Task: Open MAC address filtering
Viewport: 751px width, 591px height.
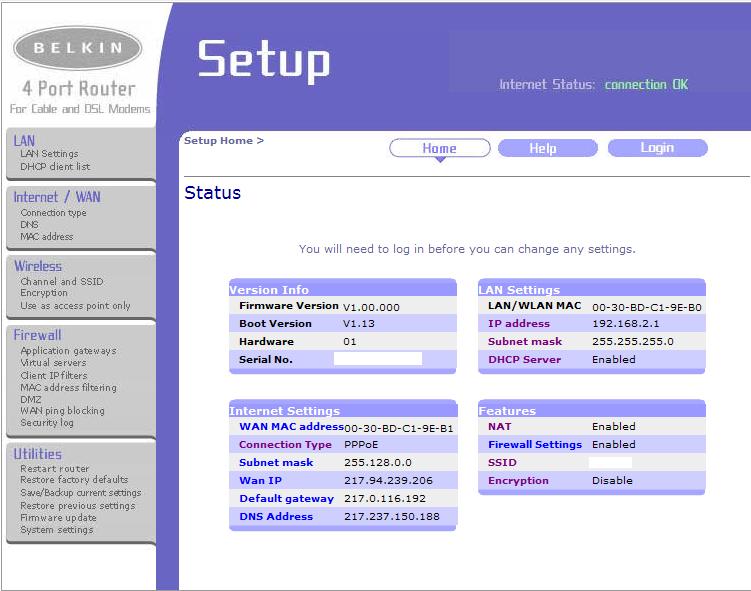Action: click(68, 387)
